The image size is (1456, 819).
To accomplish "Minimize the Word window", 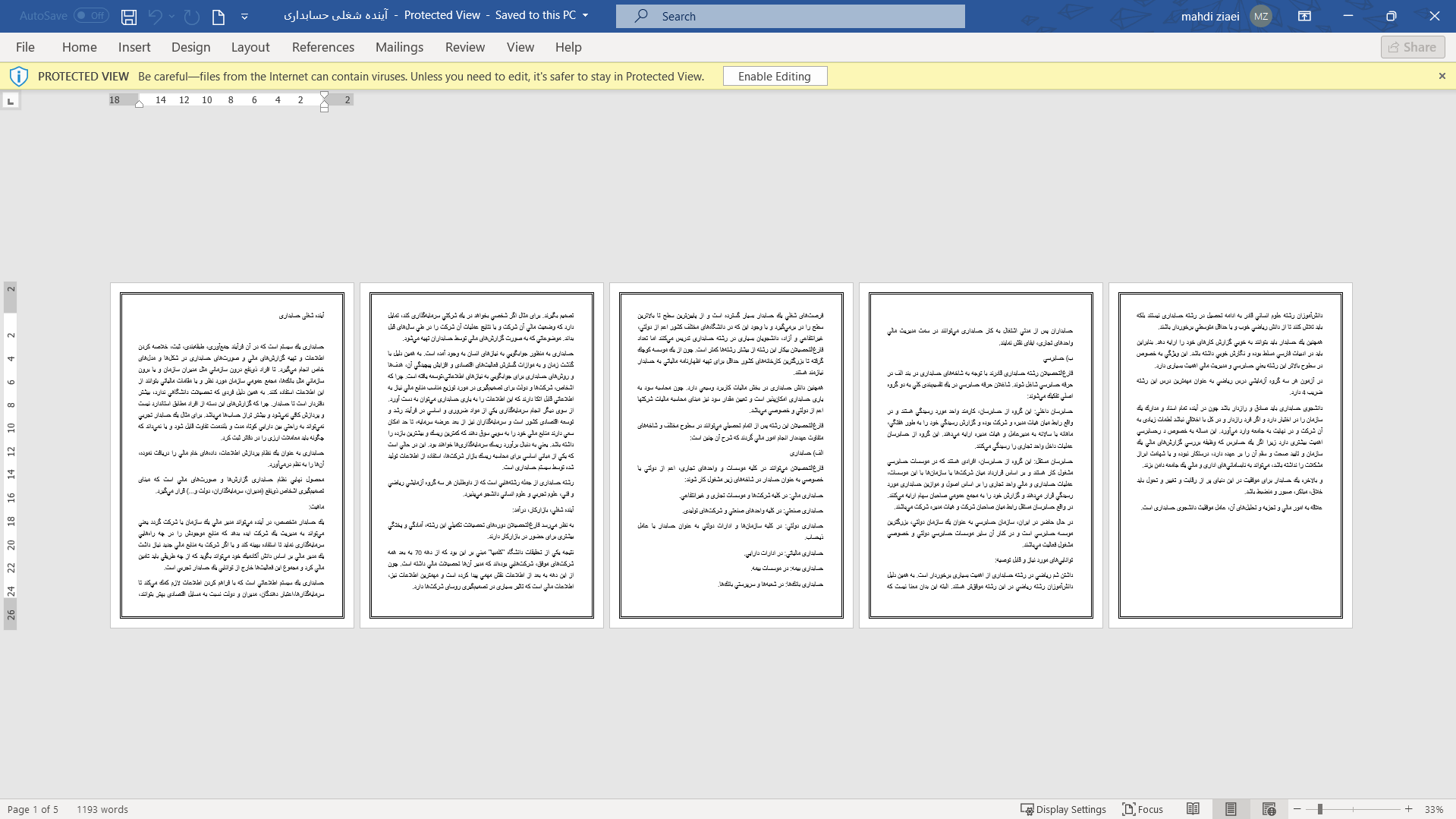I will pyautogui.click(x=1348, y=16).
